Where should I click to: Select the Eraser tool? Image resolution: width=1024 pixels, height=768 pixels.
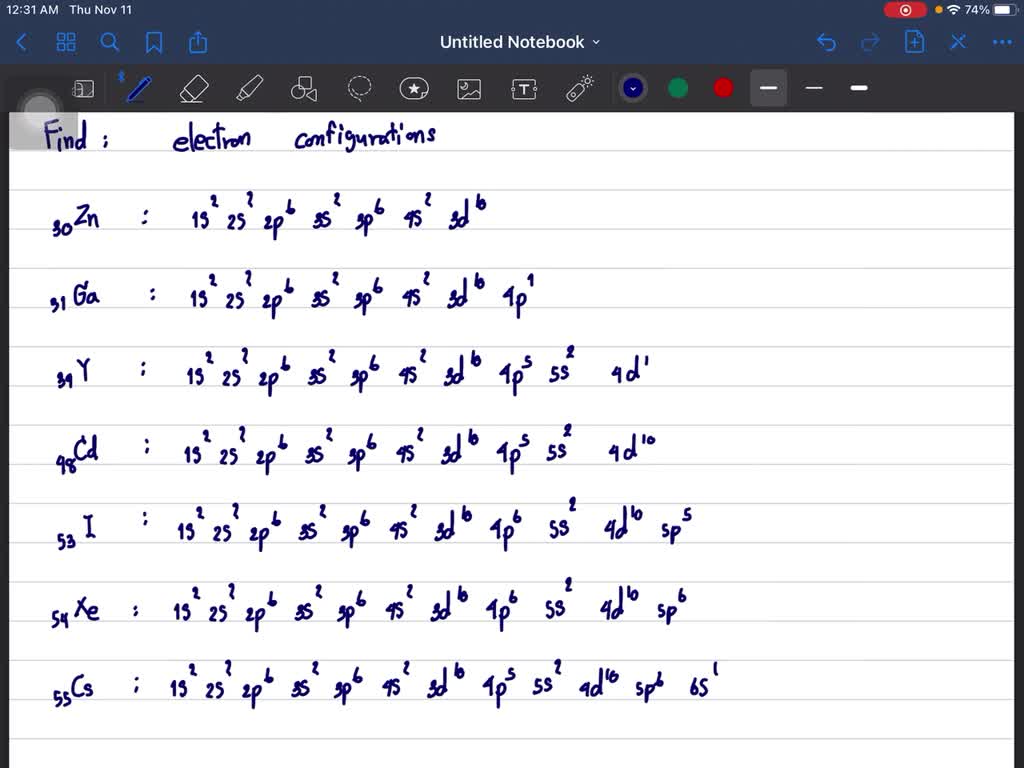coord(194,87)
